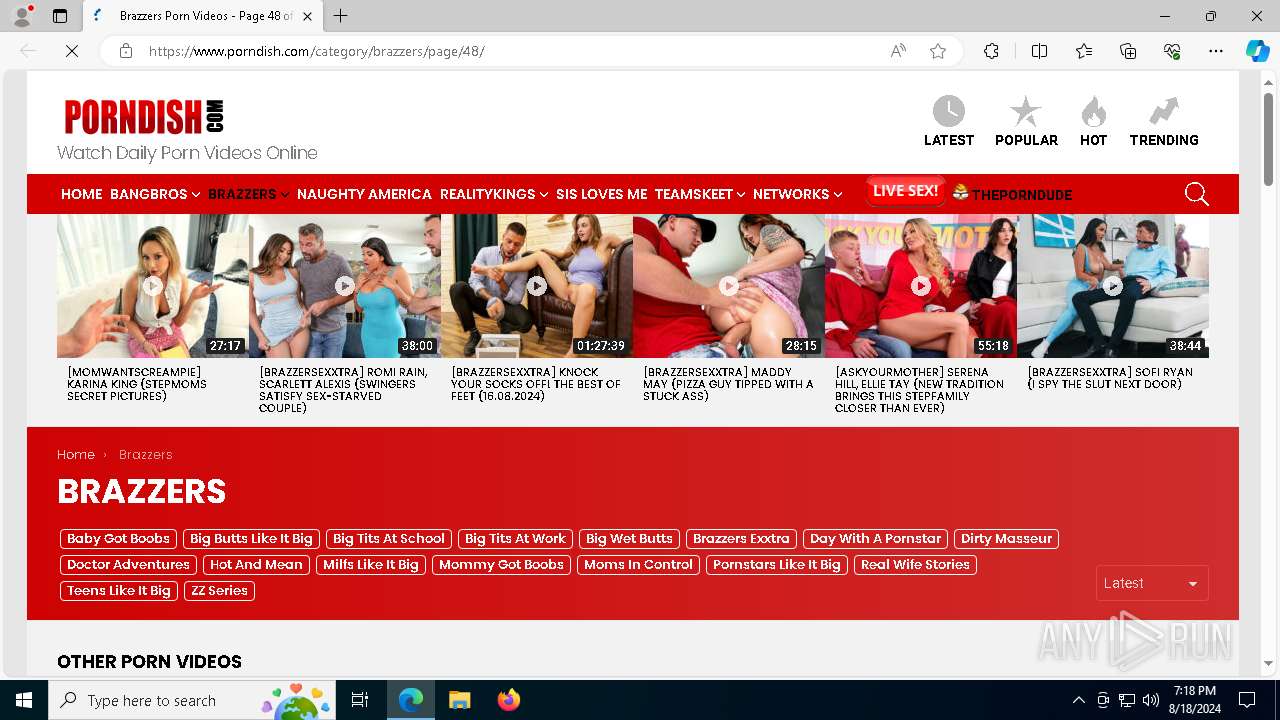This screenshot has width=1280, height=720.
Task: Open the video thumbnail with duration 01:27:39
Action: click(x=537, y=286)
